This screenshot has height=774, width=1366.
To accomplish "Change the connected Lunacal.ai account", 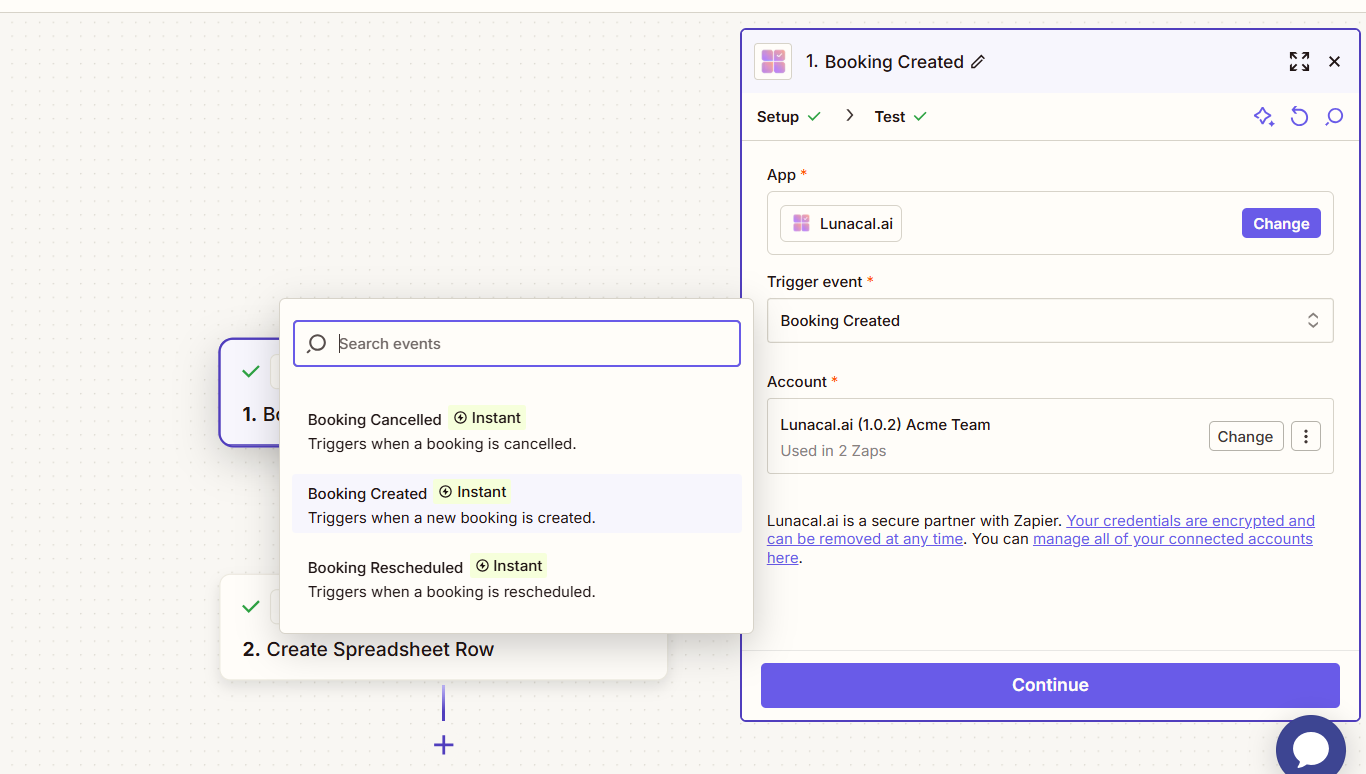I will 1245,437.
